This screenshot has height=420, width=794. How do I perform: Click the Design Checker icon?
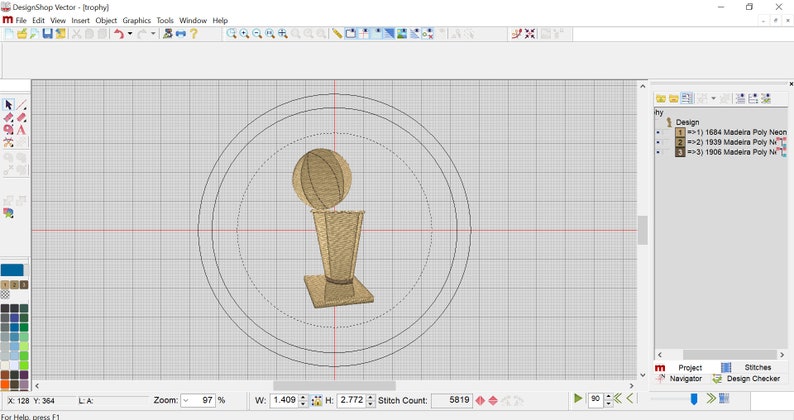coord(717,378)
